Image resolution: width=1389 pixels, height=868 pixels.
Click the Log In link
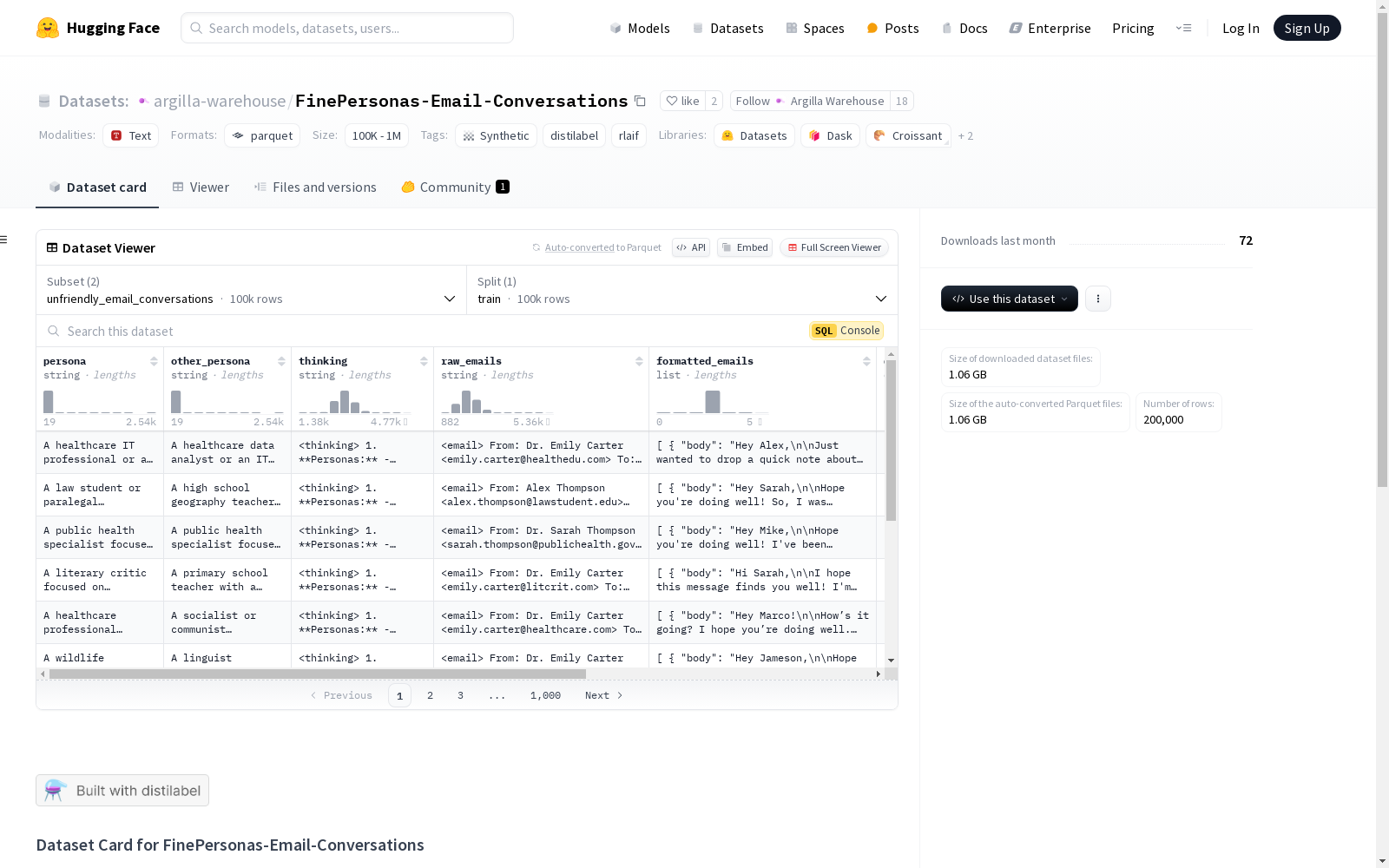pyautogui.click(x=1241, y=28)
